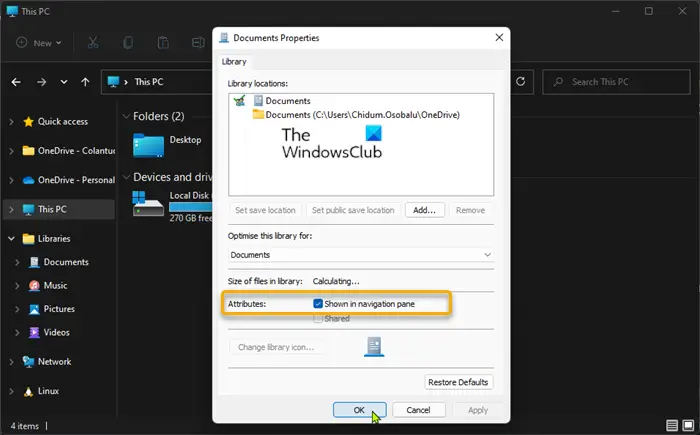The image size is (700, 435).
Task: Expand the Network tree node
Action: [x=11, y=362]
